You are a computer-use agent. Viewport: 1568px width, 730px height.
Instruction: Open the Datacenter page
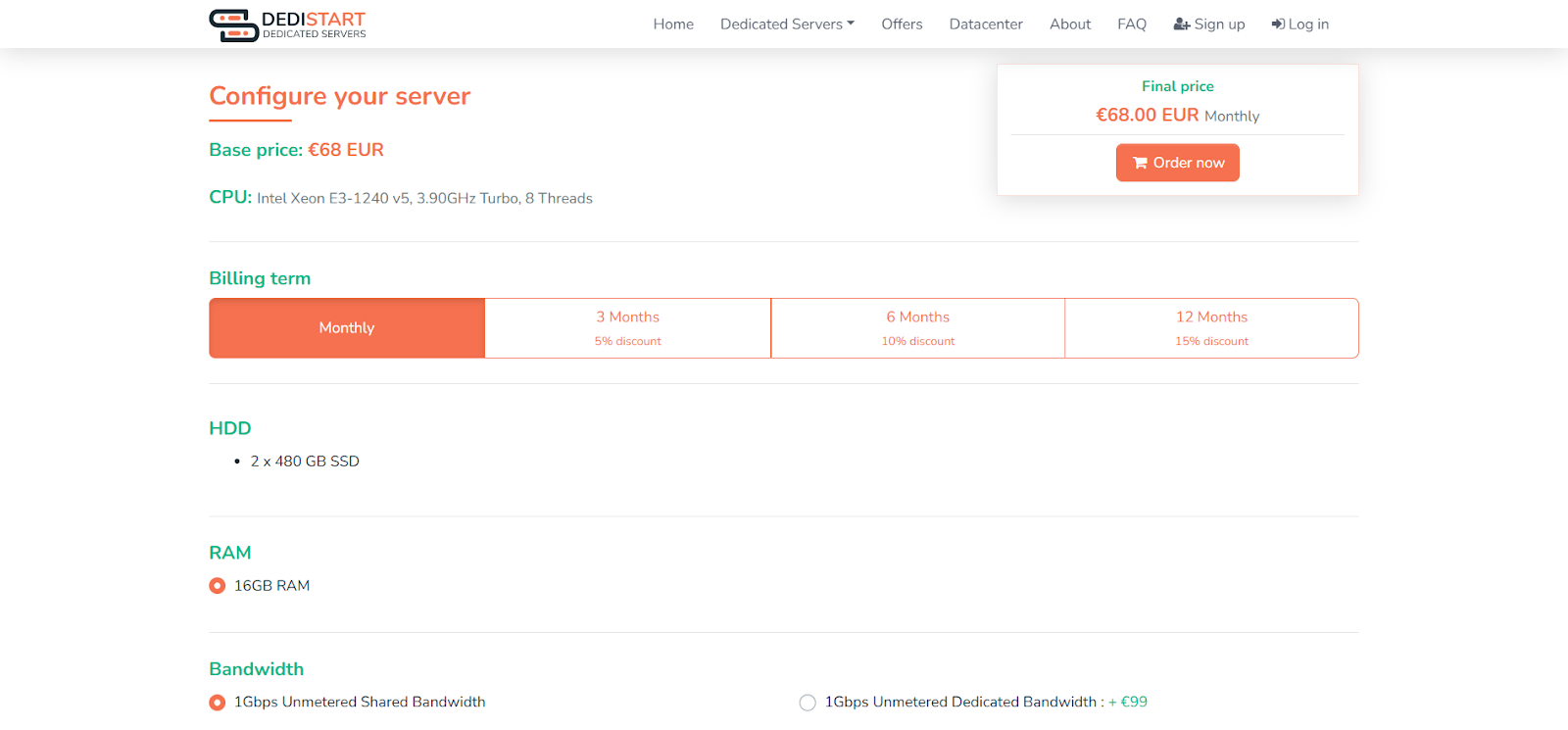[x=986, y=24]
